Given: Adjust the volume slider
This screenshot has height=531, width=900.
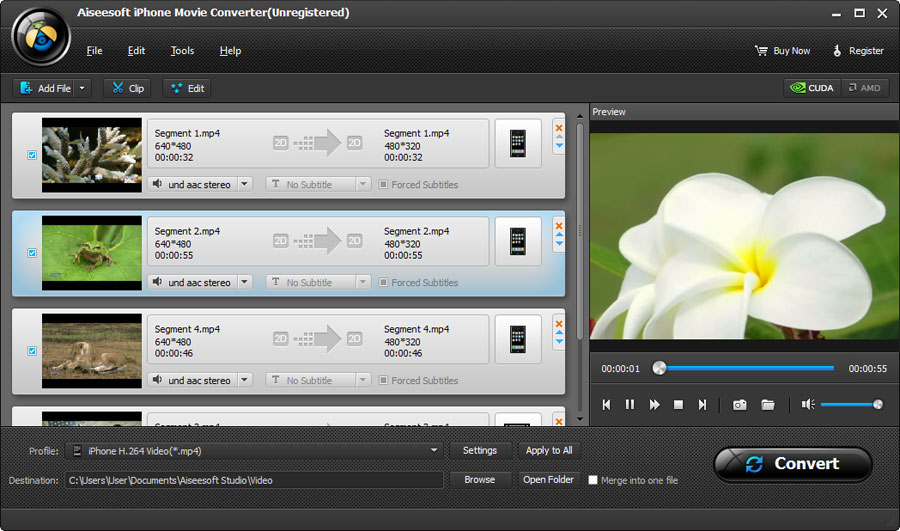Looking at the screenshot, I should coord(852,405).
